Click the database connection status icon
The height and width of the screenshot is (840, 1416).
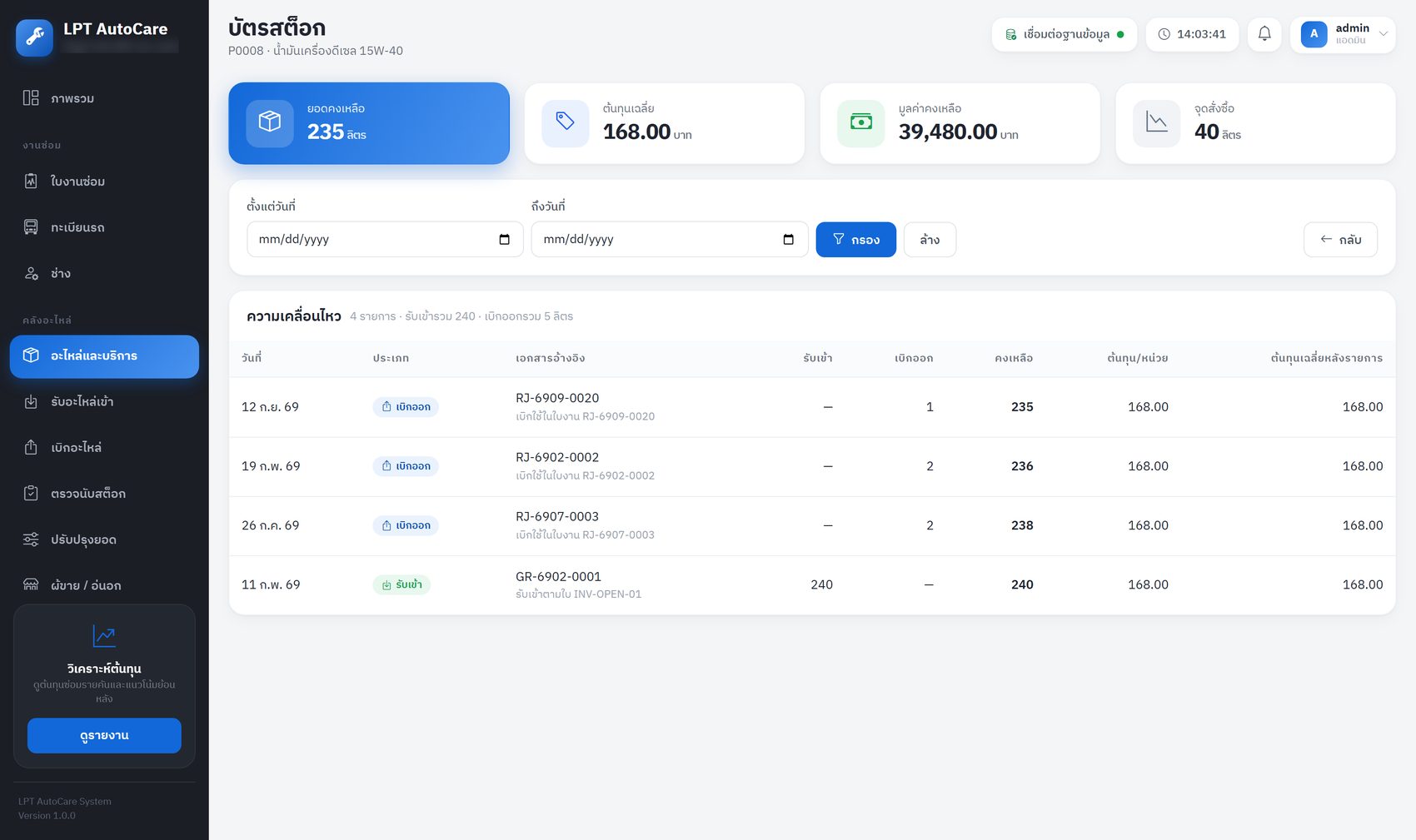coord(1010,34)
